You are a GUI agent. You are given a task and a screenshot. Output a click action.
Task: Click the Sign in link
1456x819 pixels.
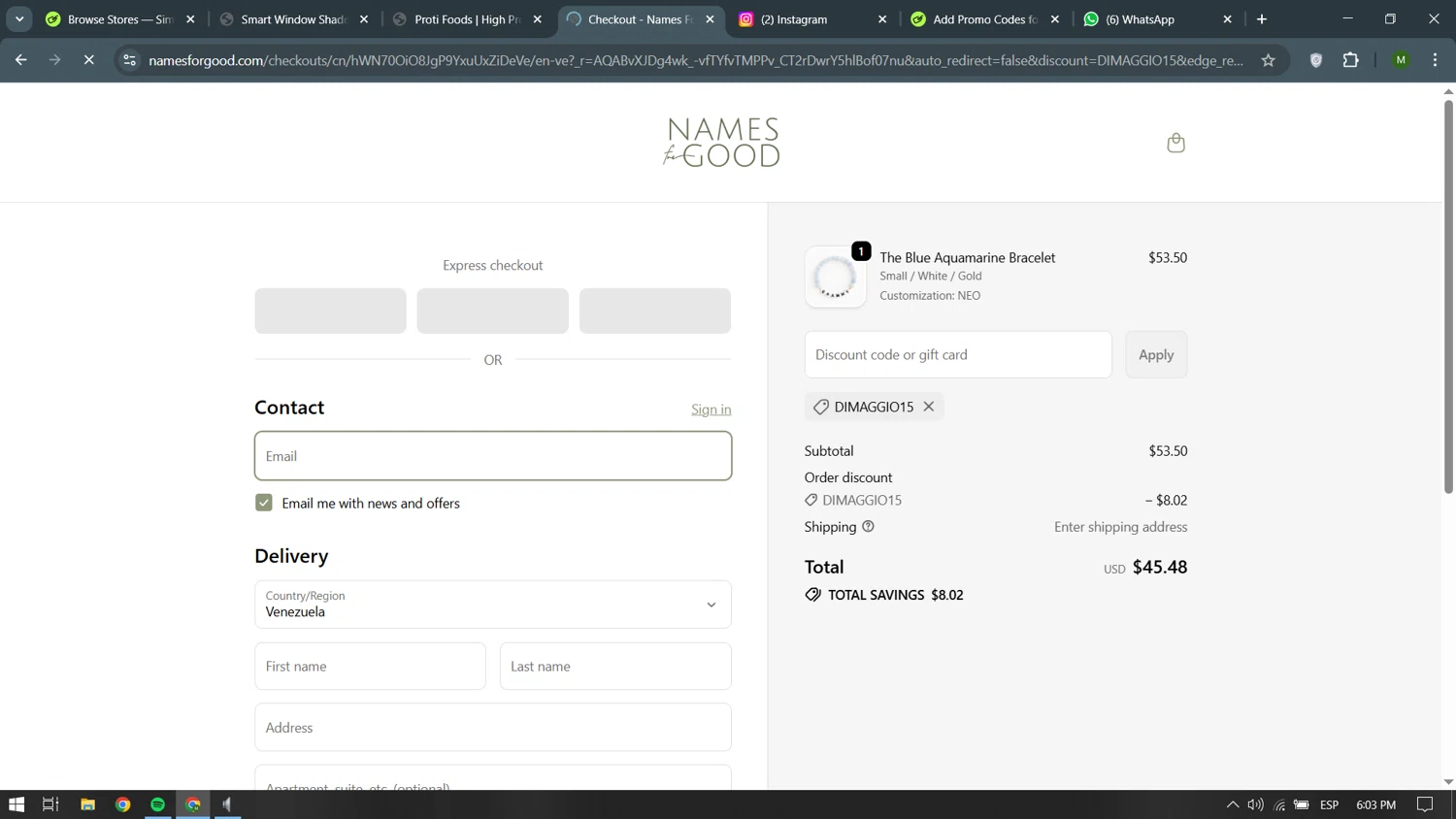[x=711, y=409]
